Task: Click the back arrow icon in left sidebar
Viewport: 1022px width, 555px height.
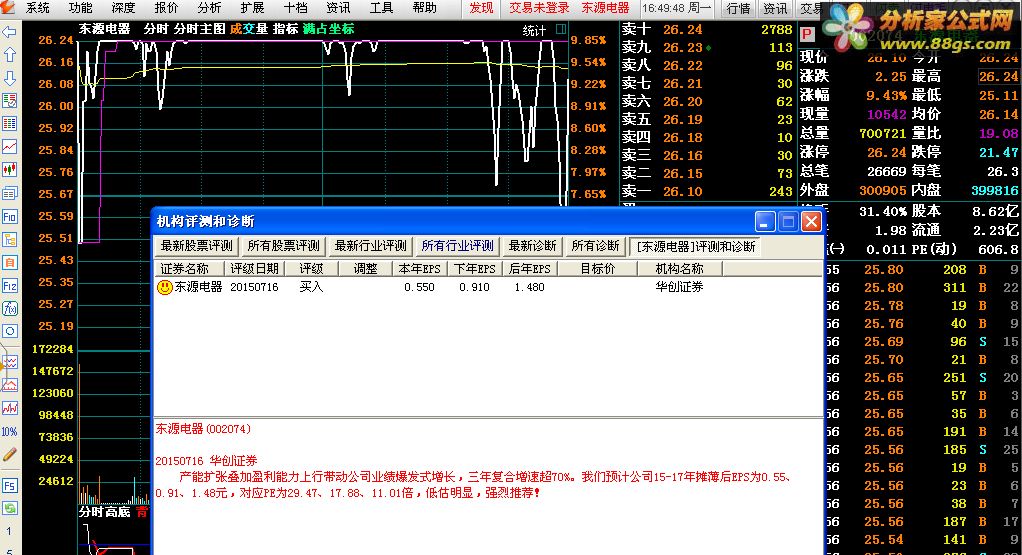Action: click(10, 32)
